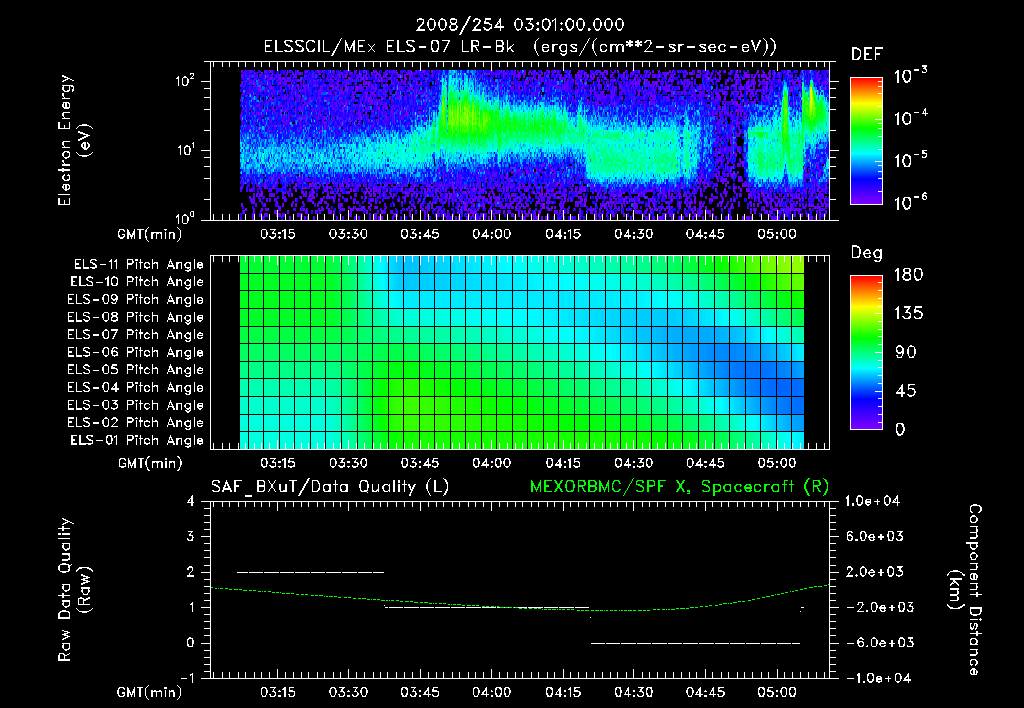The height and width of the screenshot is (708, 1024).
Task: Click the 3 tick on data quality axis
Action: point(191,536)
